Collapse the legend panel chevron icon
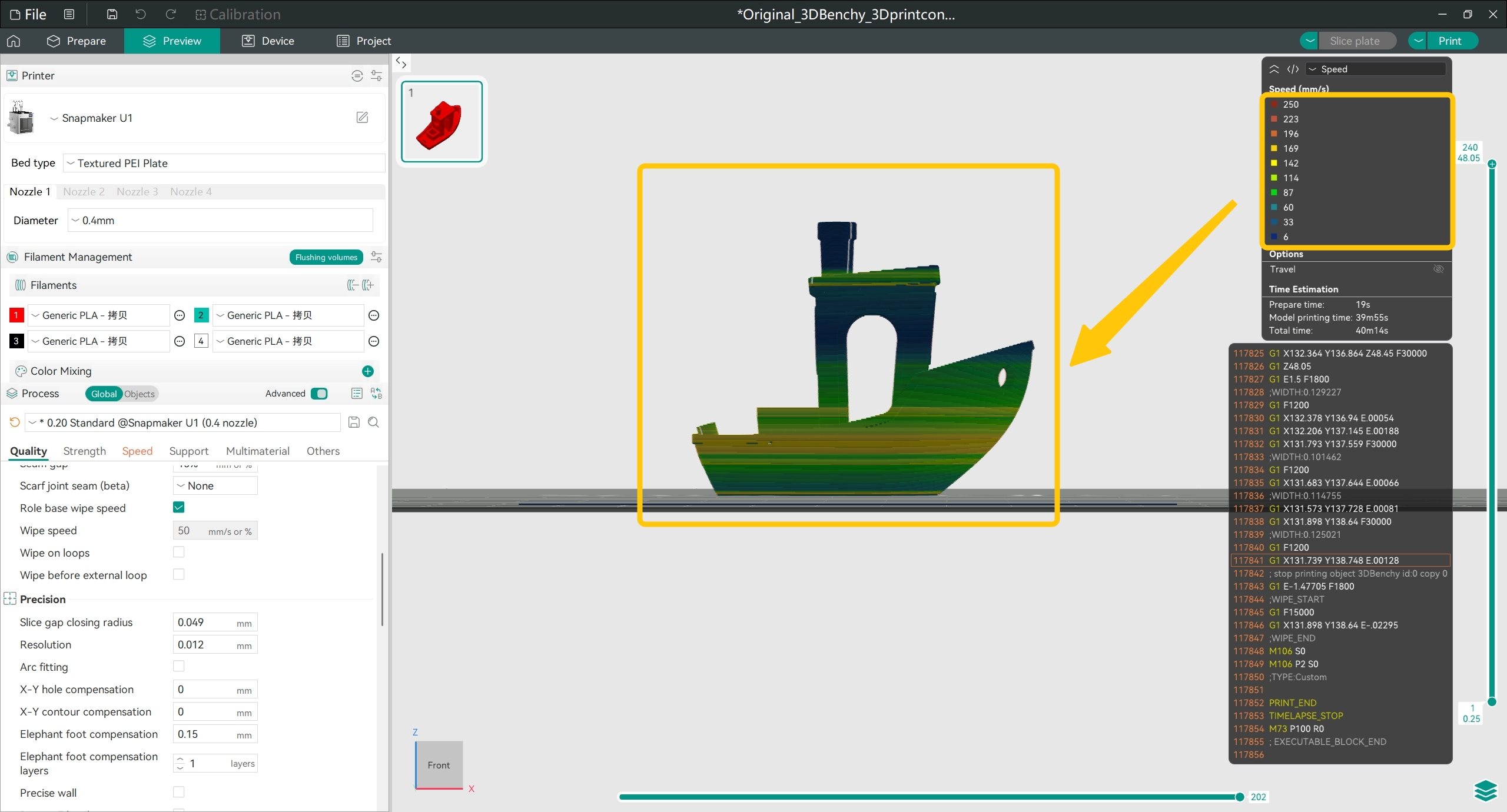Image resolution: width=1507 pixels, height=812 pixels. coord(1274,69)
